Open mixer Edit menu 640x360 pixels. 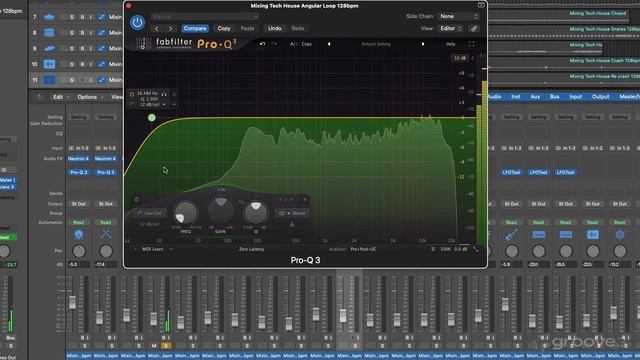60,97
